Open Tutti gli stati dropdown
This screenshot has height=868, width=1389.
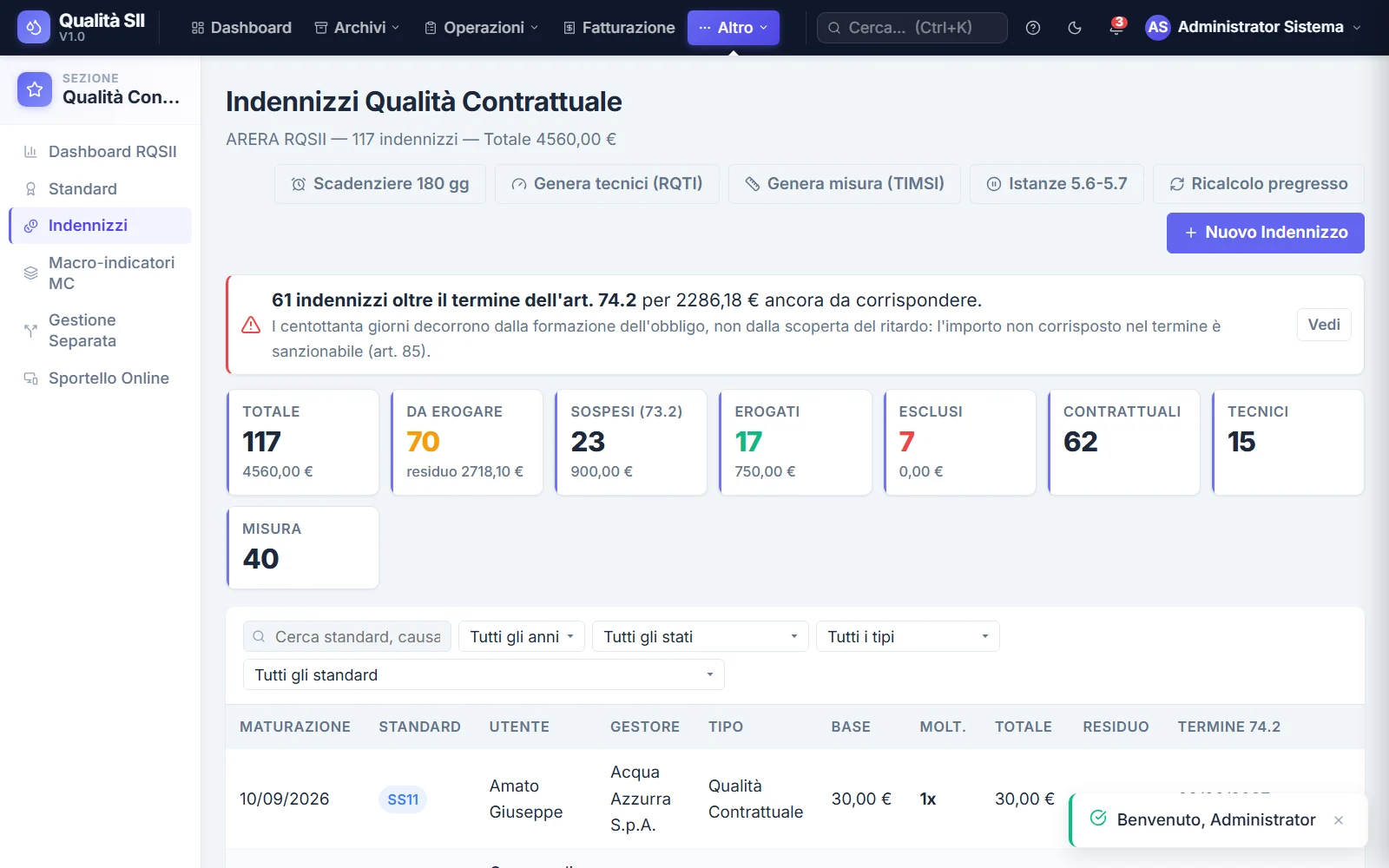(x=701, y=636)
